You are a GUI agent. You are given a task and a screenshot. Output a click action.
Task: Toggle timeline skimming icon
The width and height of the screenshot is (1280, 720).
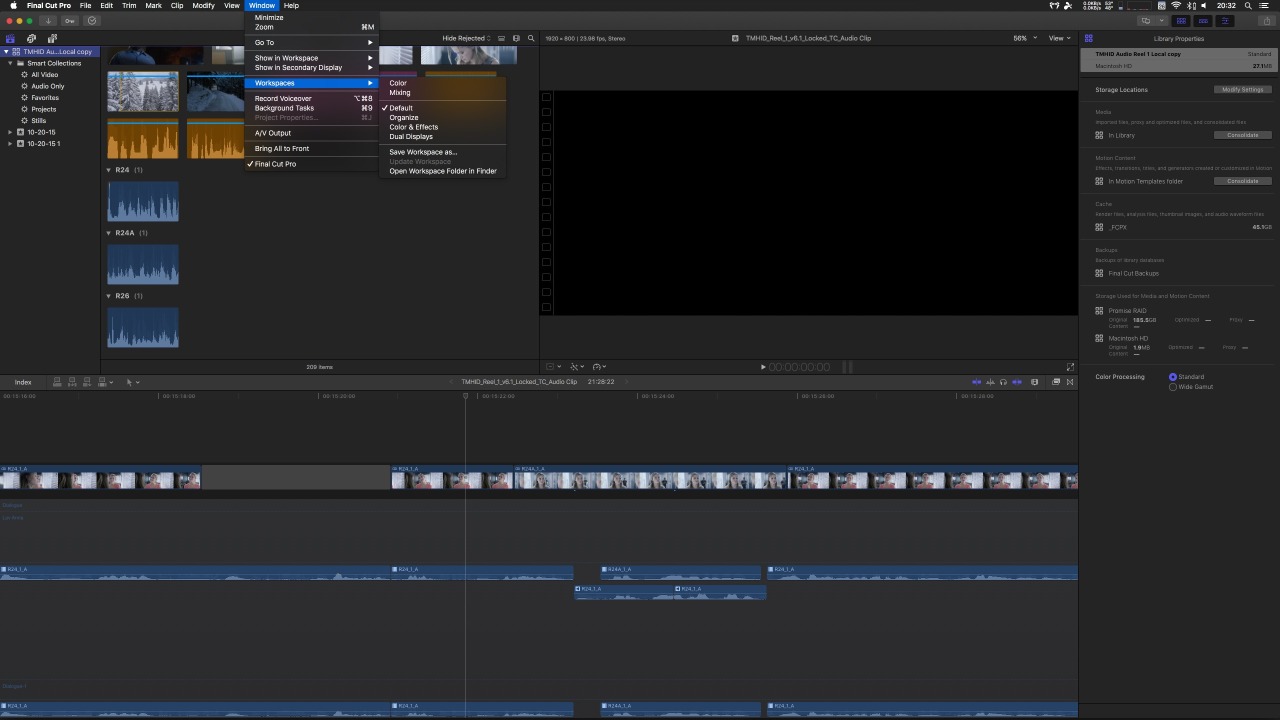(977, 382)
